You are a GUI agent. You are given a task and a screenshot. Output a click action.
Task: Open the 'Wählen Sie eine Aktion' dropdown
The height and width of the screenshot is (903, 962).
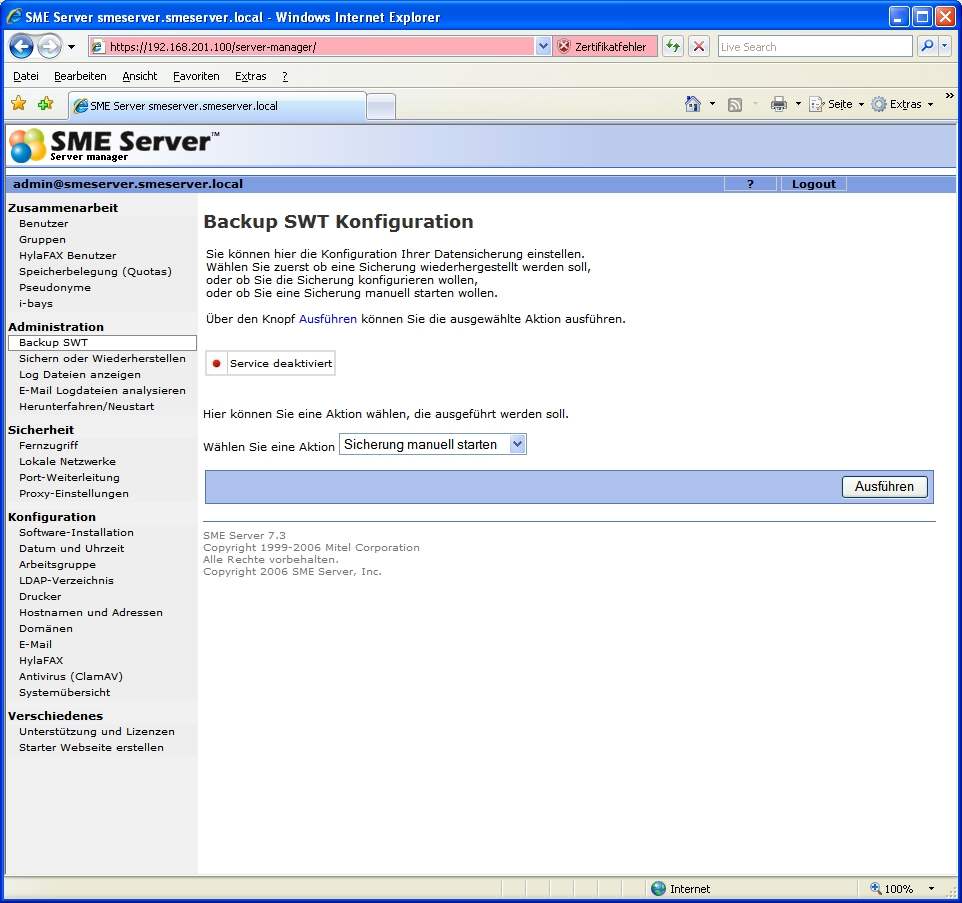(x=433, y=444)
